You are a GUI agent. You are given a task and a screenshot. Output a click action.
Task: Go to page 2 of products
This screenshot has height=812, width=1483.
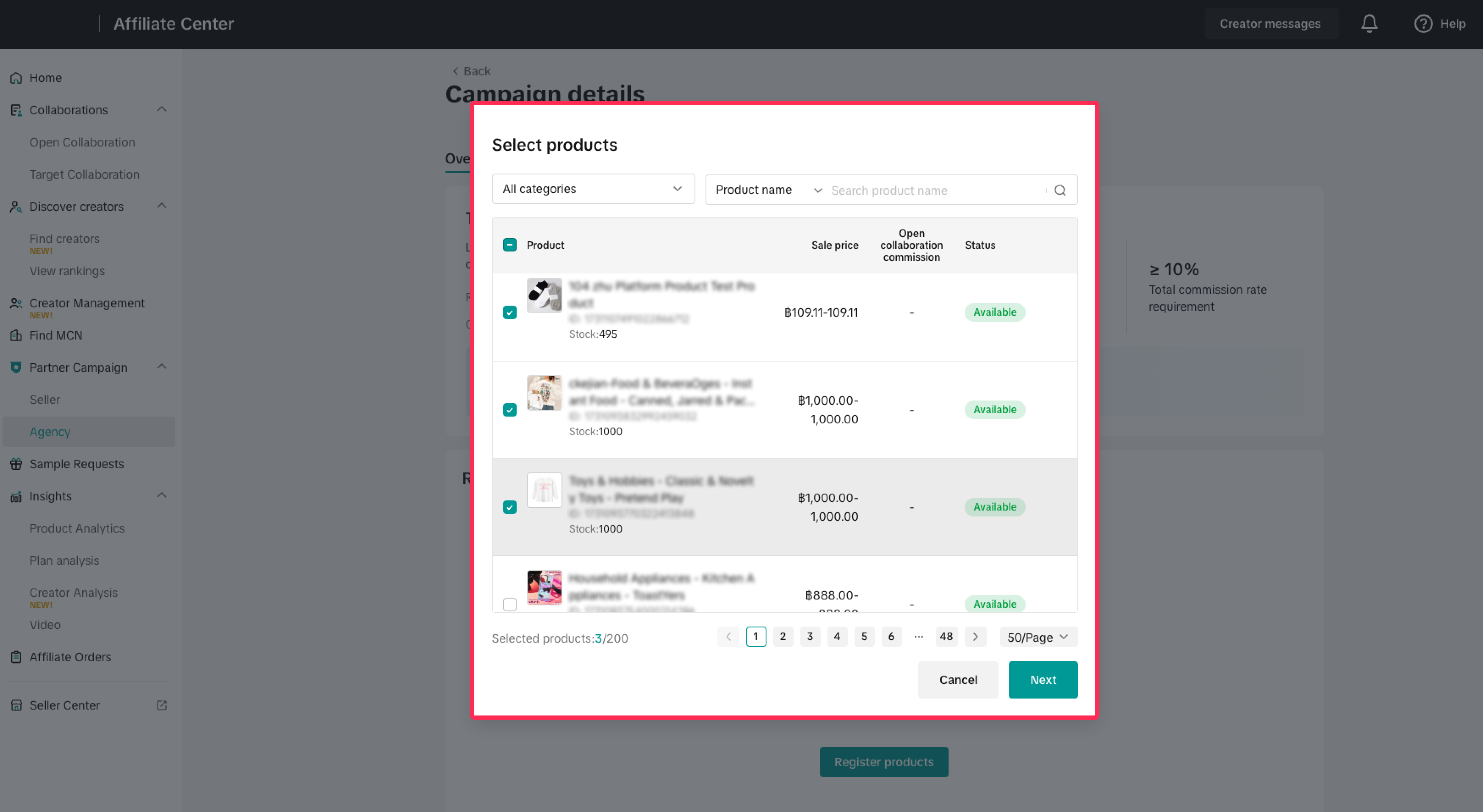pyautogui.click(x=783, y=636)
